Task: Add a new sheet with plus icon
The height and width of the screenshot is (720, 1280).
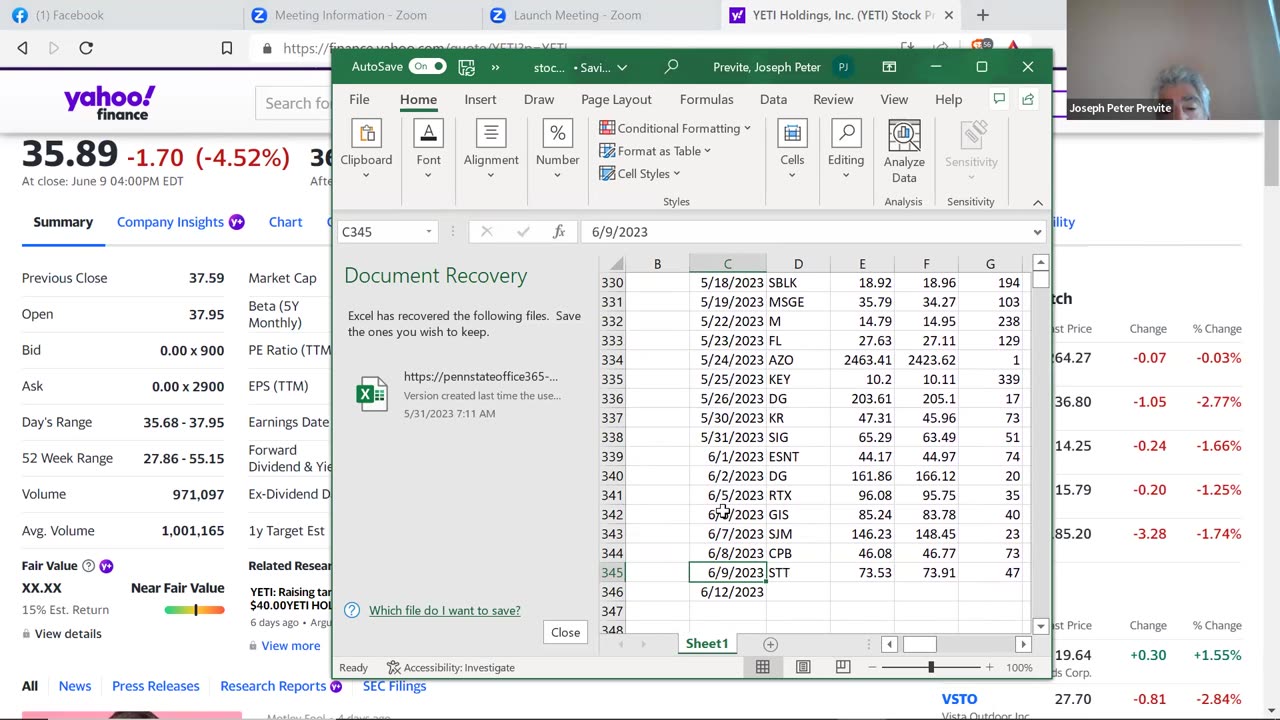Action: pos(770,644)
